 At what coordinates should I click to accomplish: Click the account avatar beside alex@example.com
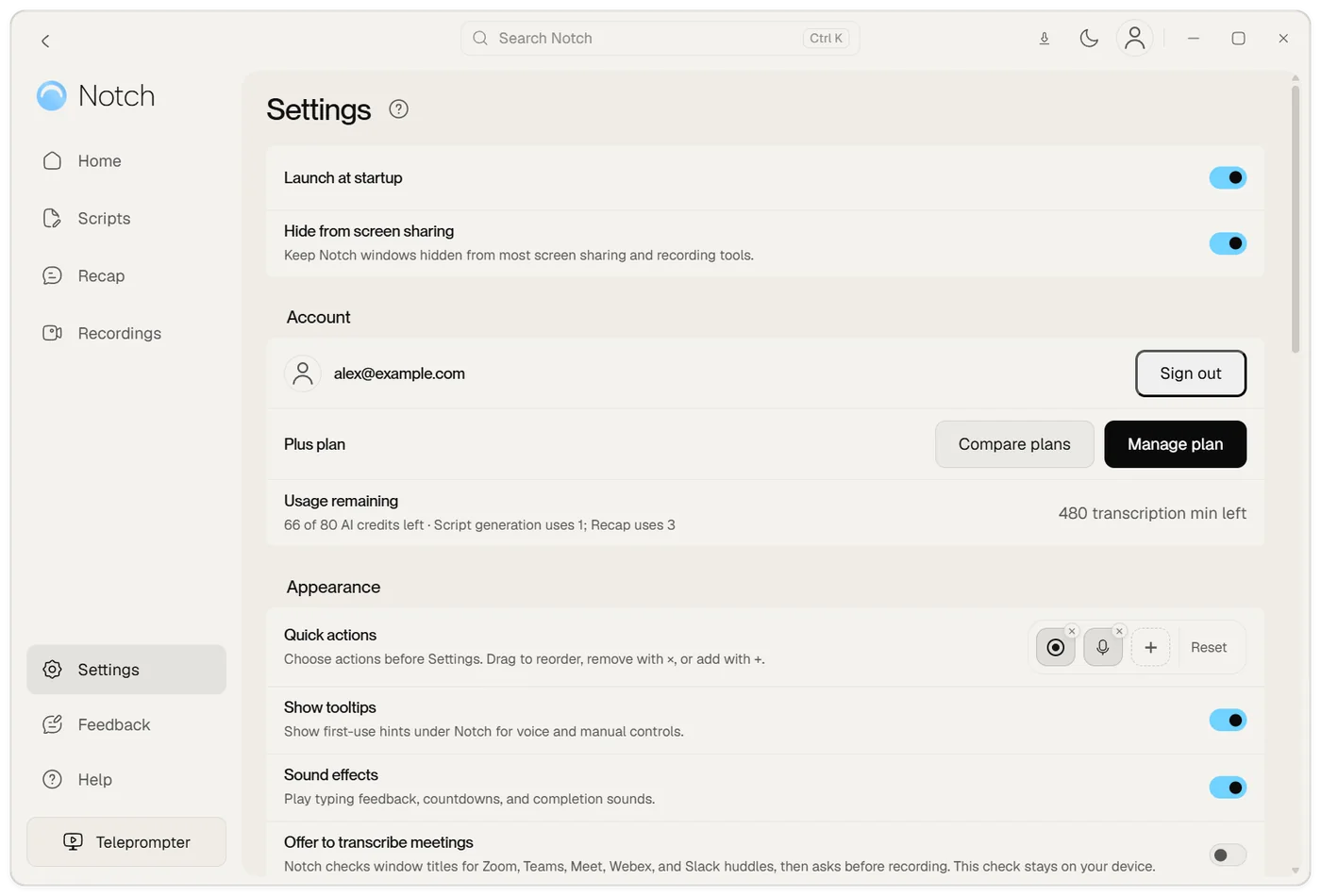[303, 373]
